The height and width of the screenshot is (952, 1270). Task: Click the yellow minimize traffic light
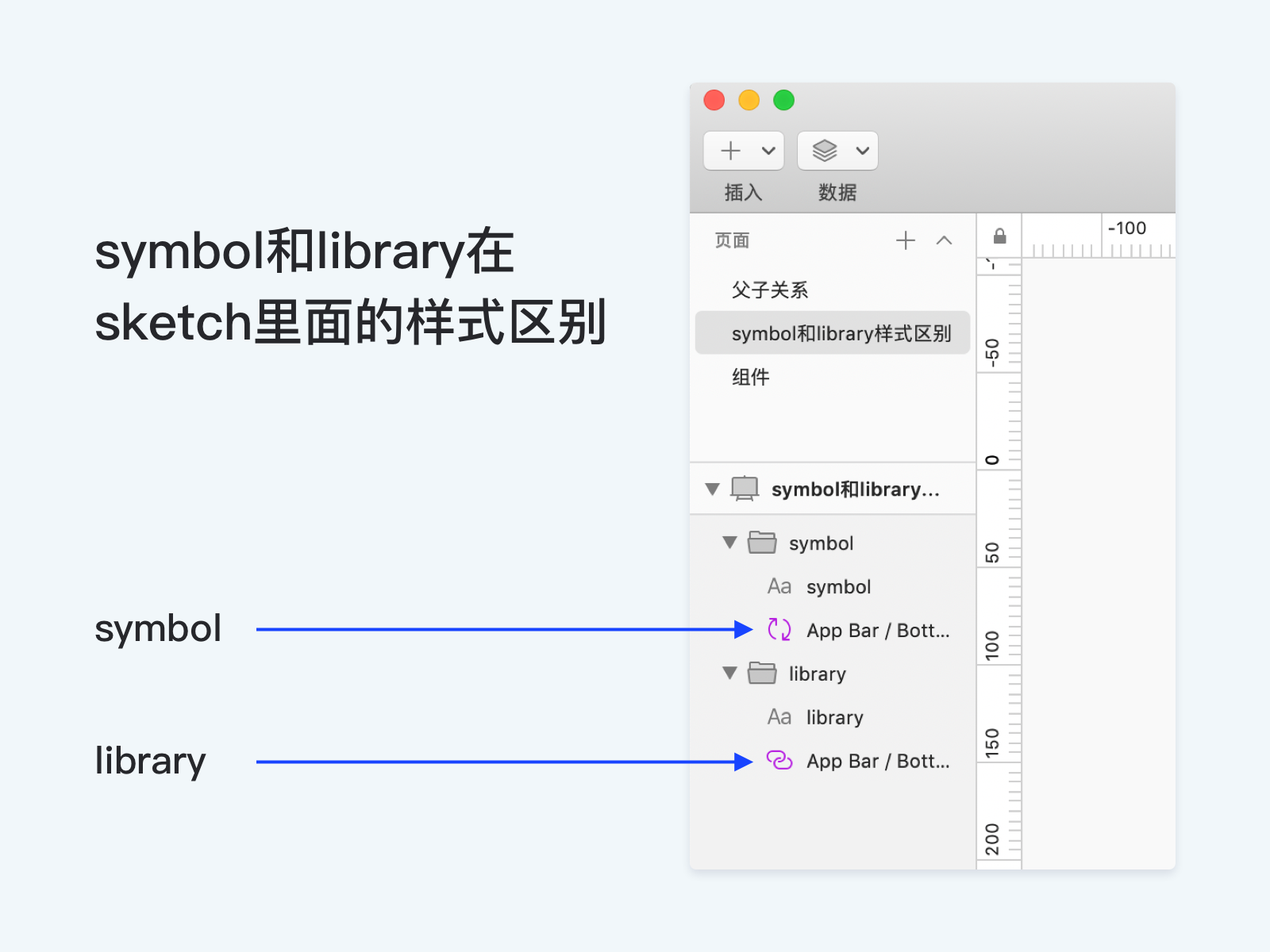click(749, 101)
